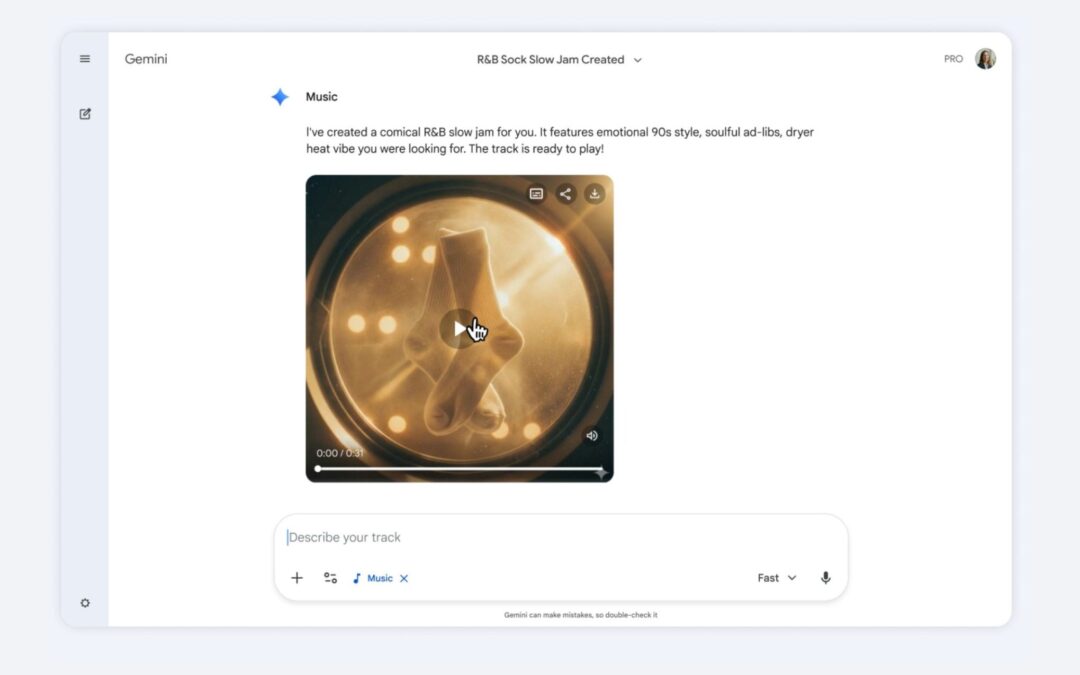This screenshot has height=675, width=1080.
Task: Mute audio with the speaker icon
Action: click(591, 435)
